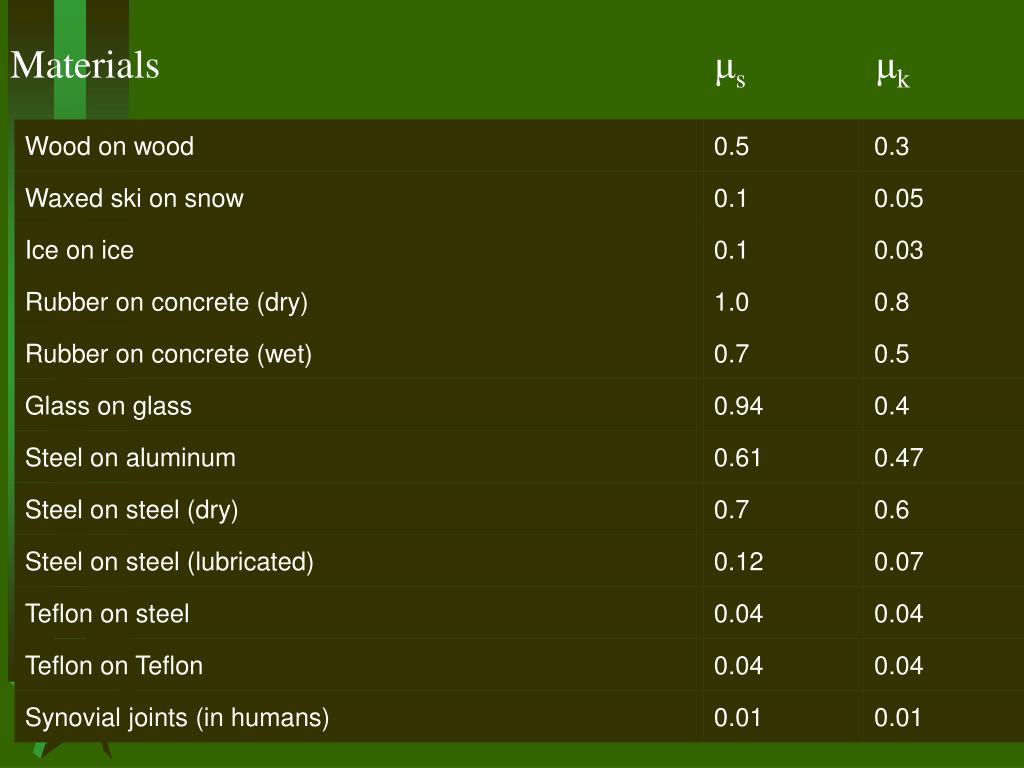Select the 0.04 μs value for Teflon on steel
Viewport: 1024px width, 768px height.
pyautogui.click(x=739, y=614)
